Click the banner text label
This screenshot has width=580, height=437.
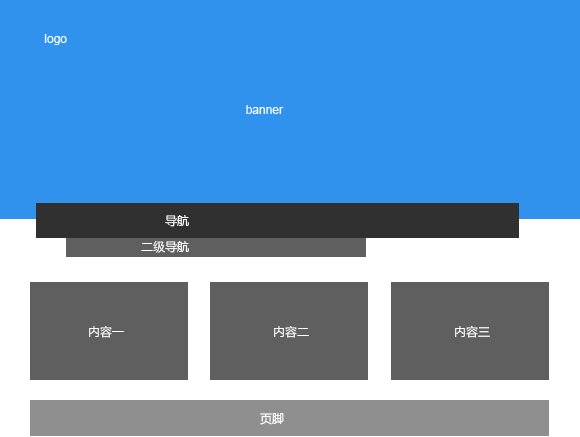(x=264, y=110)
